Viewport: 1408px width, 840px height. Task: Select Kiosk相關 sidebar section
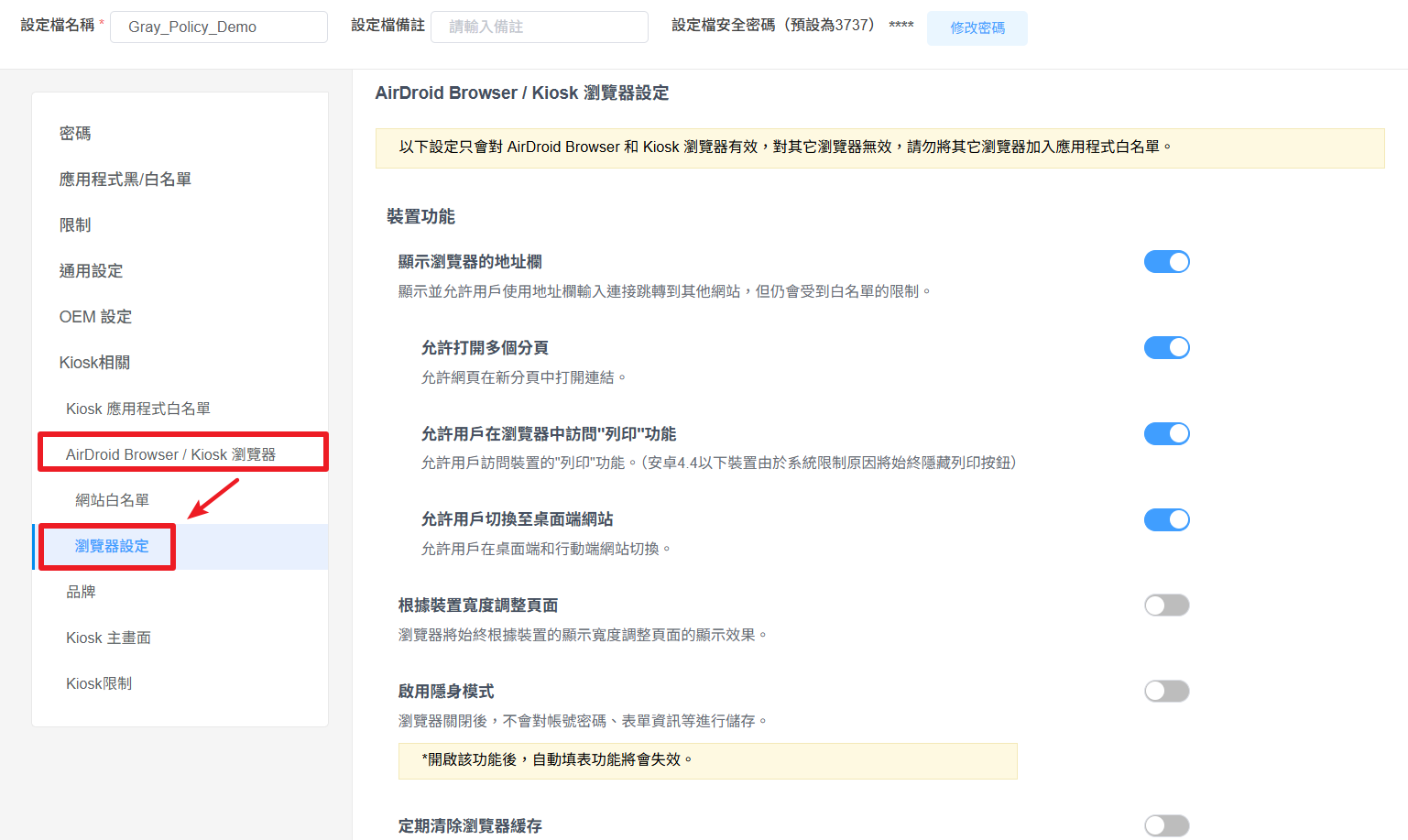[x=94, y=363]
